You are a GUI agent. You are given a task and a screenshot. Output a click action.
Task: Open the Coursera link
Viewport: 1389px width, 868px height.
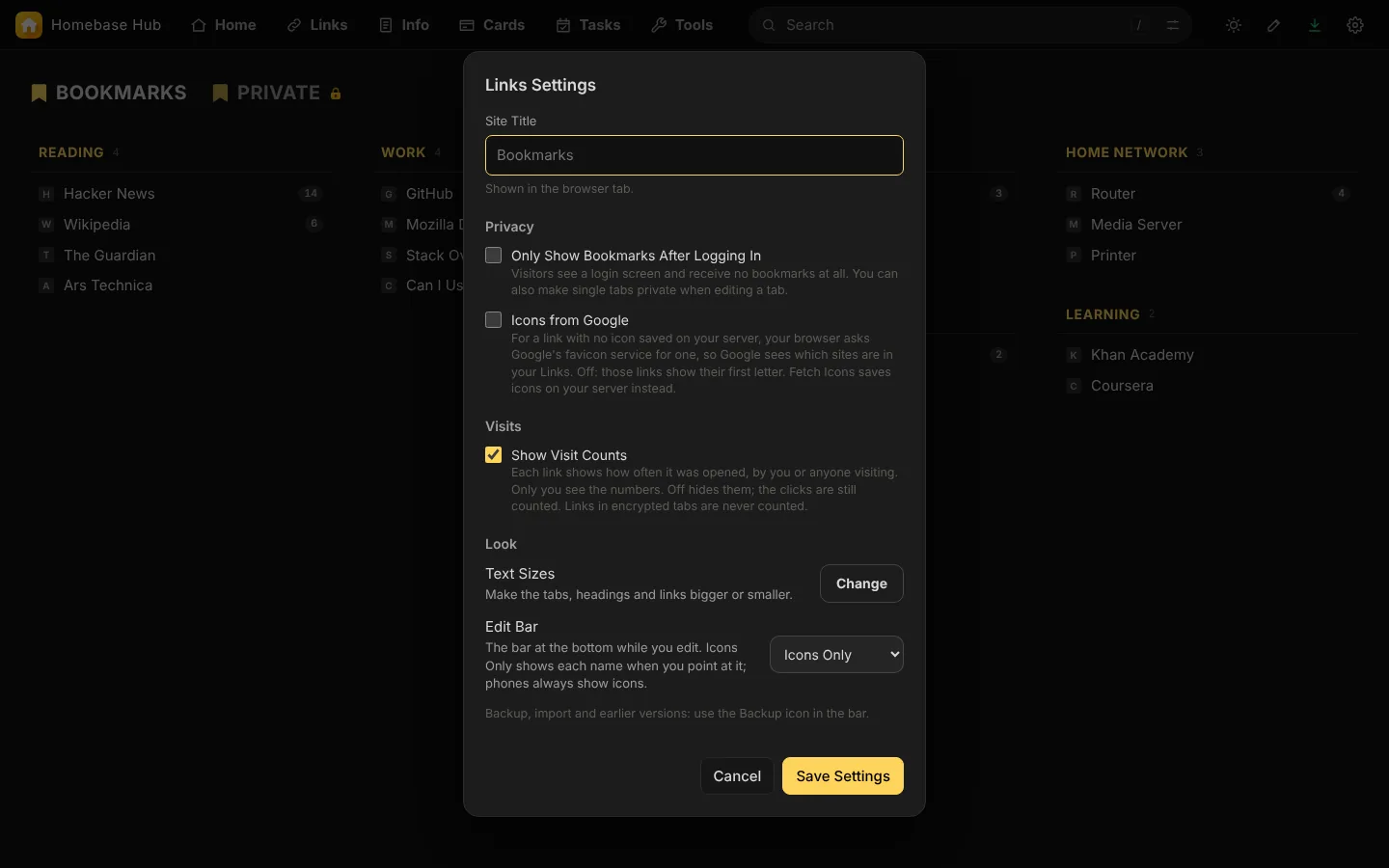pyautogui.click(x=1122, y=386)
